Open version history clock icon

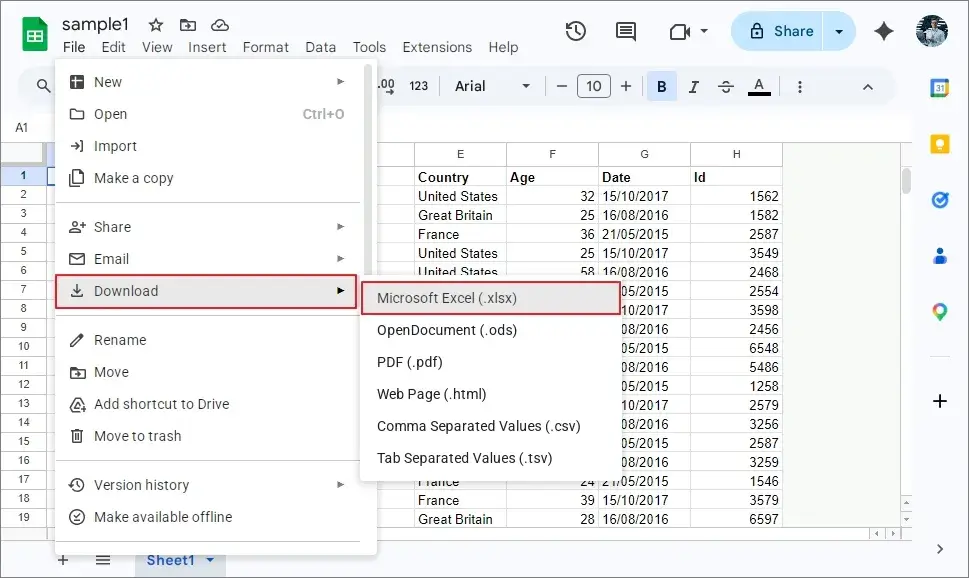(575, 31)
